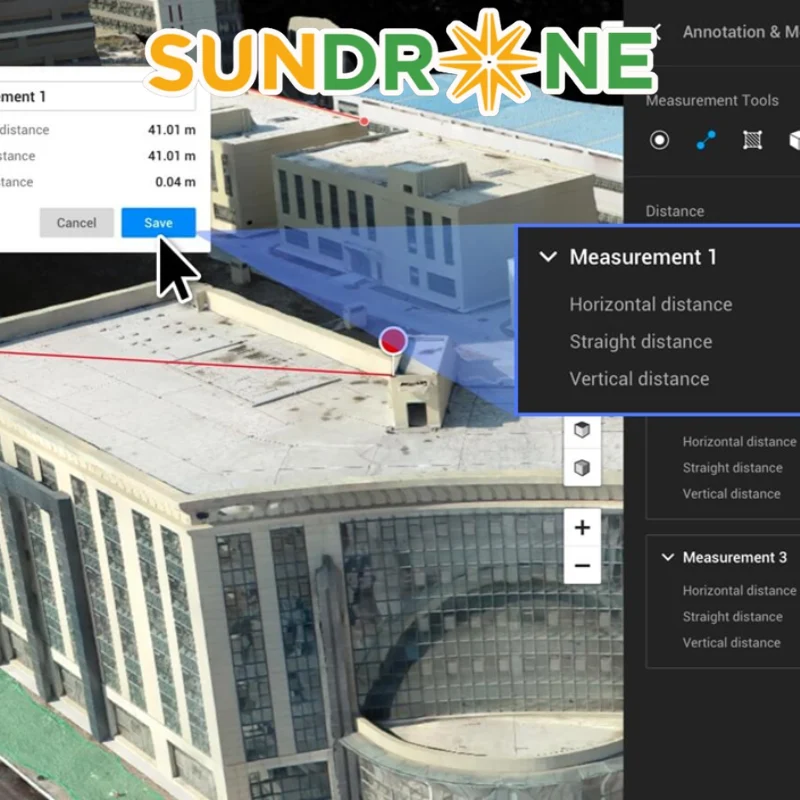The width and height of the screenshot is (800, 800).
Task: Save the measurement in the dialog
Action: point(158,222)
